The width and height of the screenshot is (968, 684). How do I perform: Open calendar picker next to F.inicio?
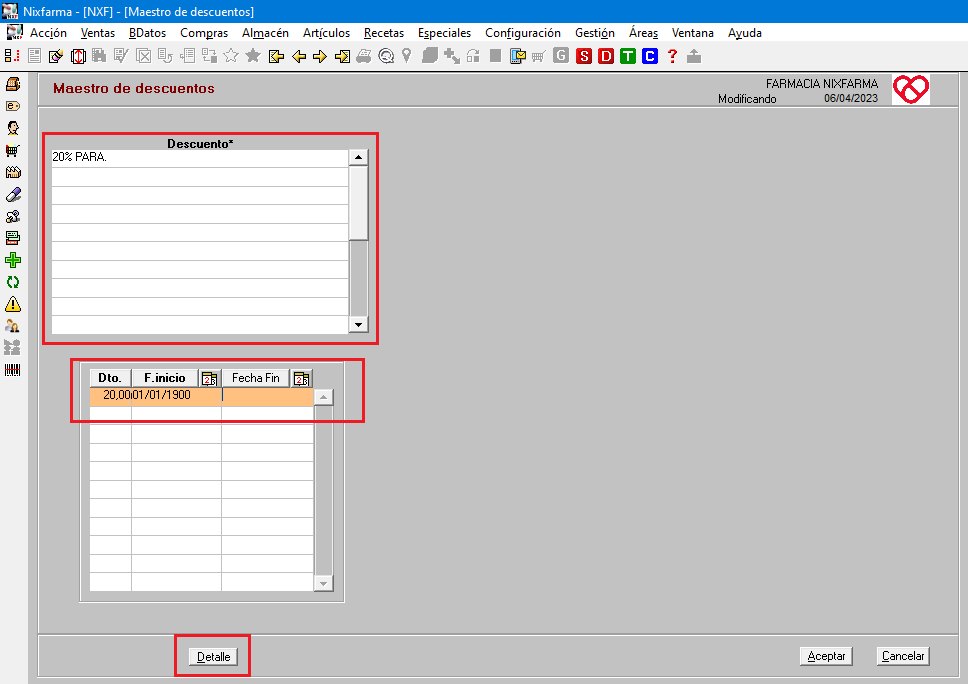pyautogui.click(x=209, y=378)
